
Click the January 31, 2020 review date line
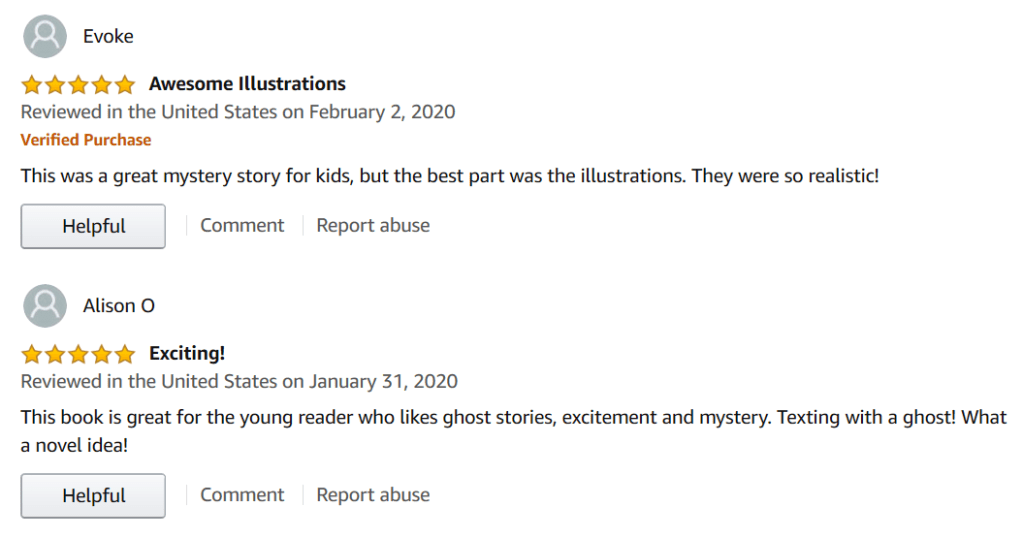[x=239, y=381]
